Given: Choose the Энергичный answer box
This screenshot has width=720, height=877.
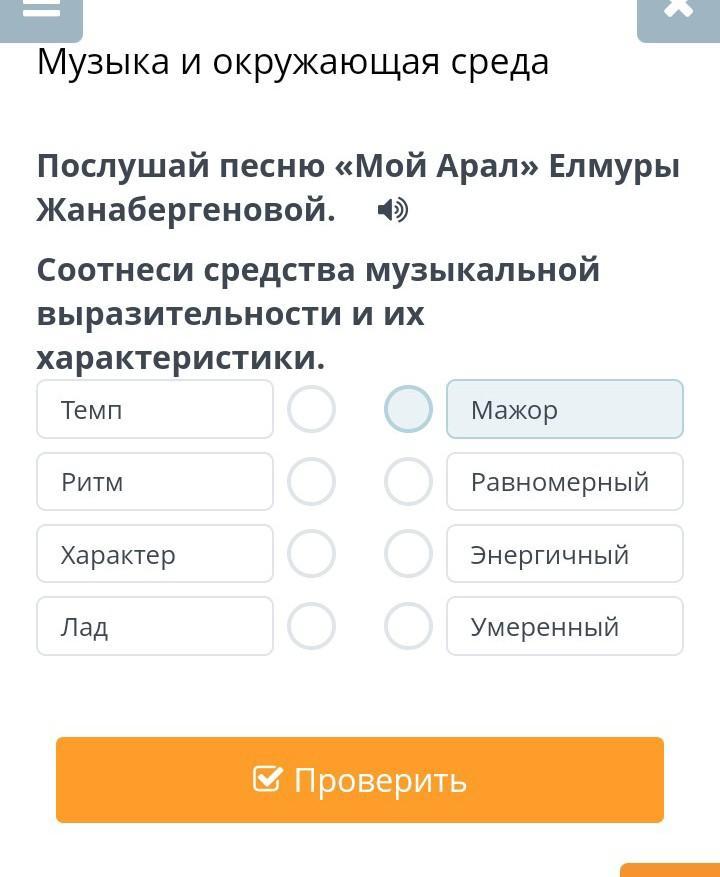Looking at the screenshot, I should tap(565, 554).
